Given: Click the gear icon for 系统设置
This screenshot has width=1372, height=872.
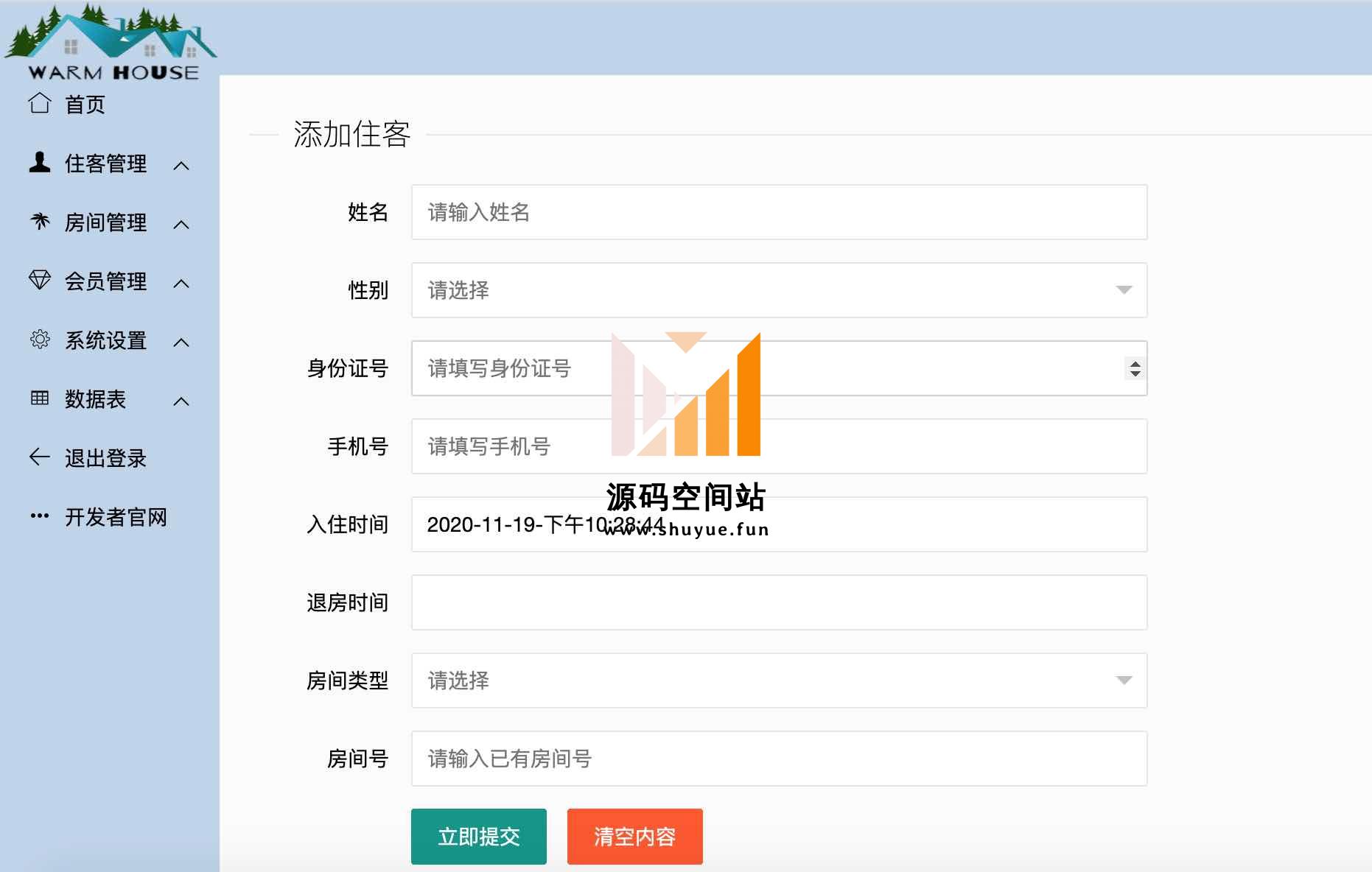Looking at the screenshot, I should tap(40, 339).
